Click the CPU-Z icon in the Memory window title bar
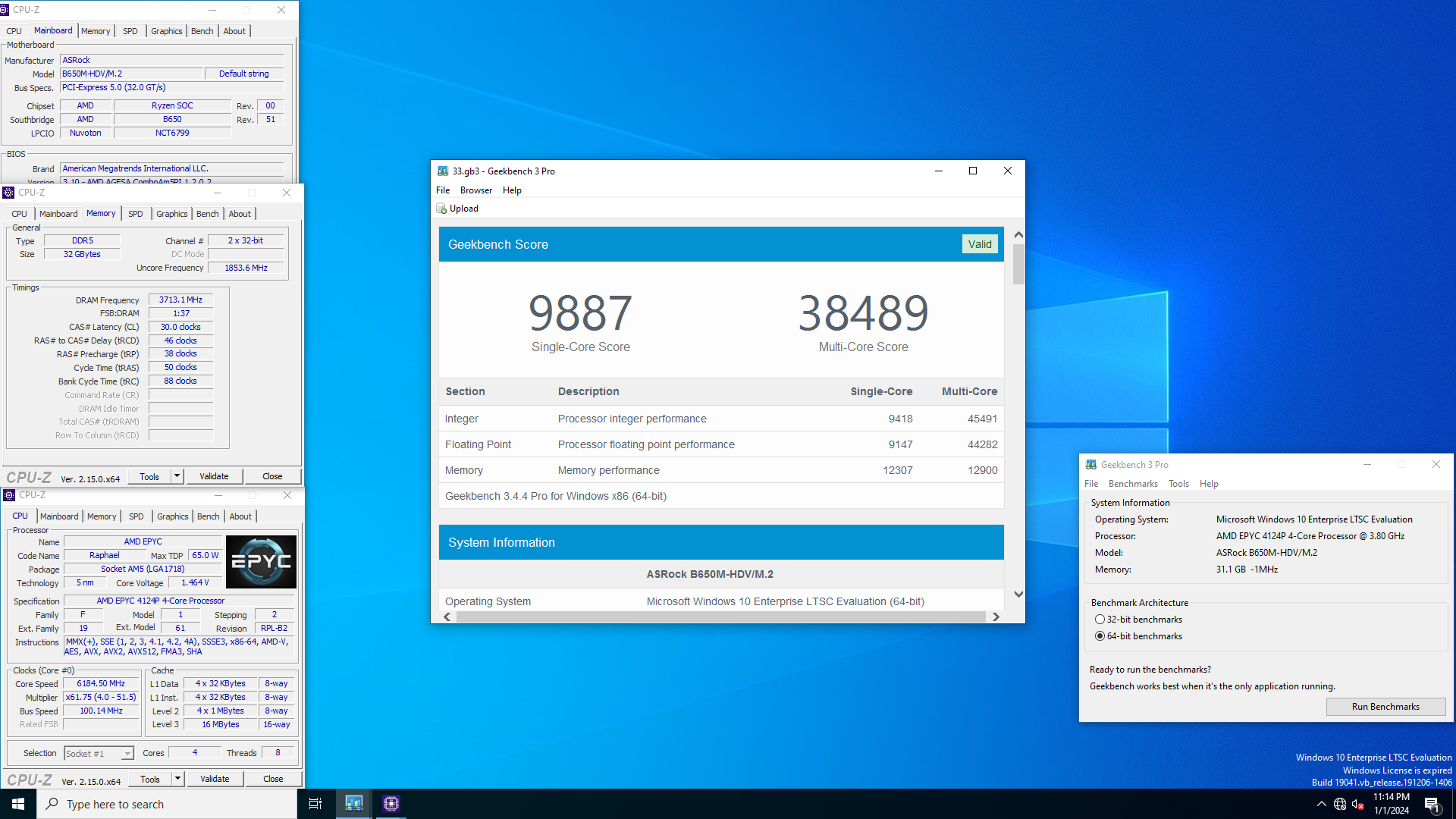The width and height of the screenshot is (1456, 819). (x=8, y=193)
